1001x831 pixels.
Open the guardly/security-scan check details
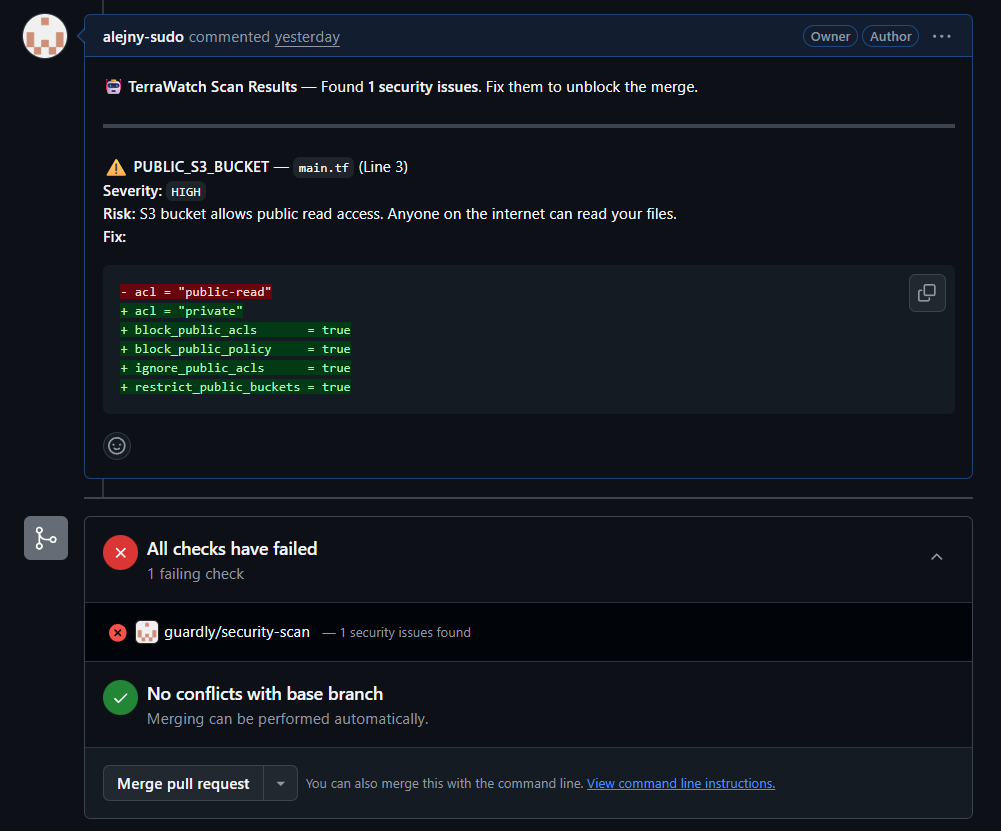[237, 632]
